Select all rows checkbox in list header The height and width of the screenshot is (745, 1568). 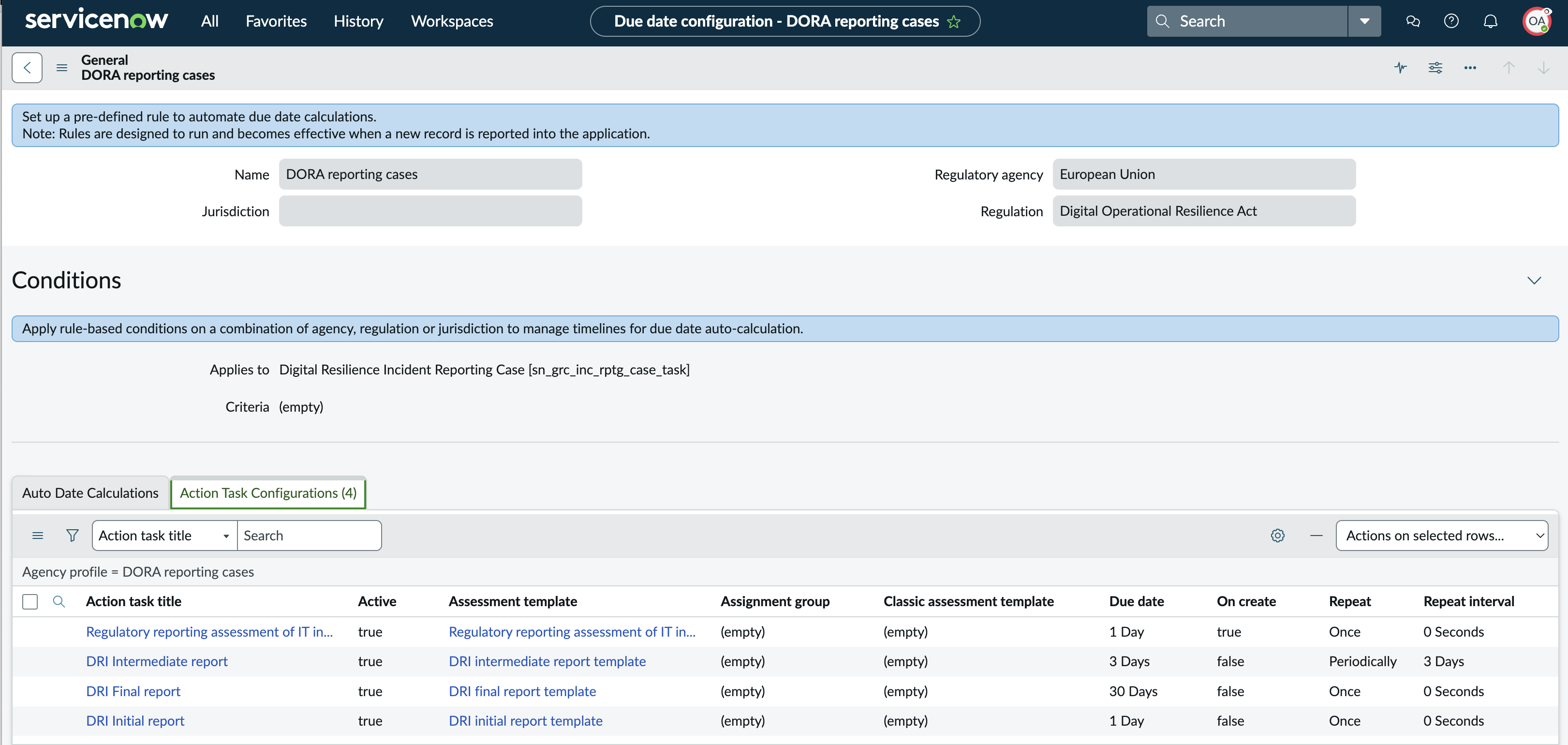pyautogui.click(x=30, y=602)
